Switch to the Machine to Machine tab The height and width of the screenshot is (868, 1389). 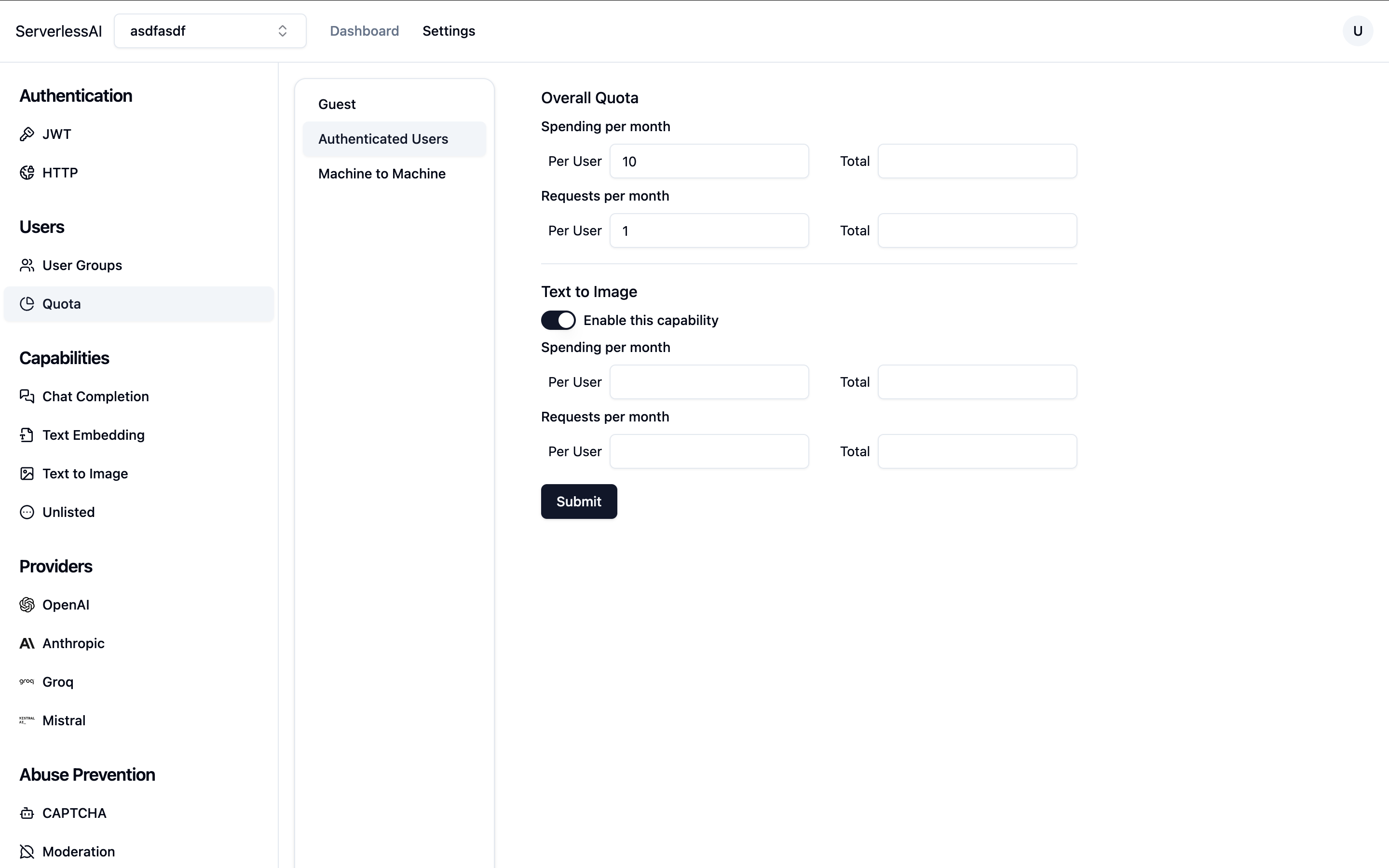pyautogui.click(x=381, y=174)
